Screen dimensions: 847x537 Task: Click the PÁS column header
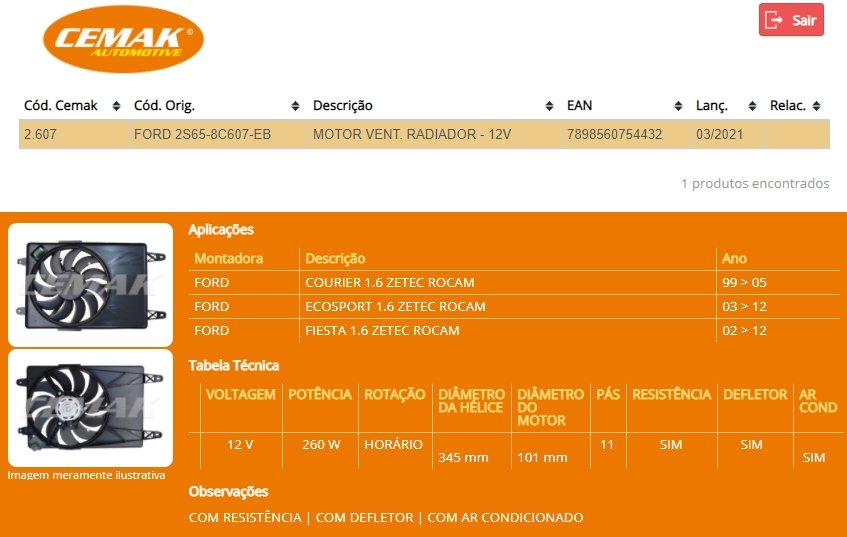[x=608, y=394]
